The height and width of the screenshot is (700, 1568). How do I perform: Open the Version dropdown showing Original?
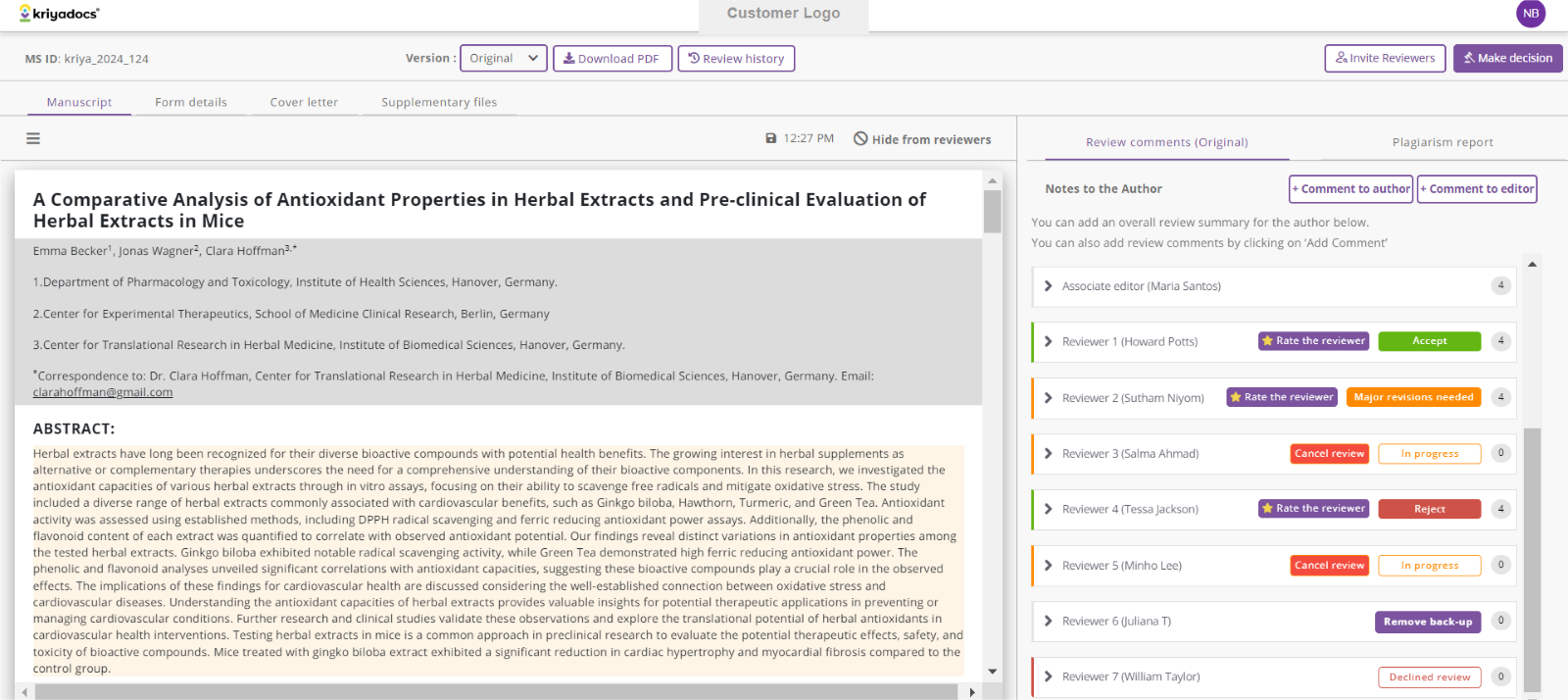[504, 59]
